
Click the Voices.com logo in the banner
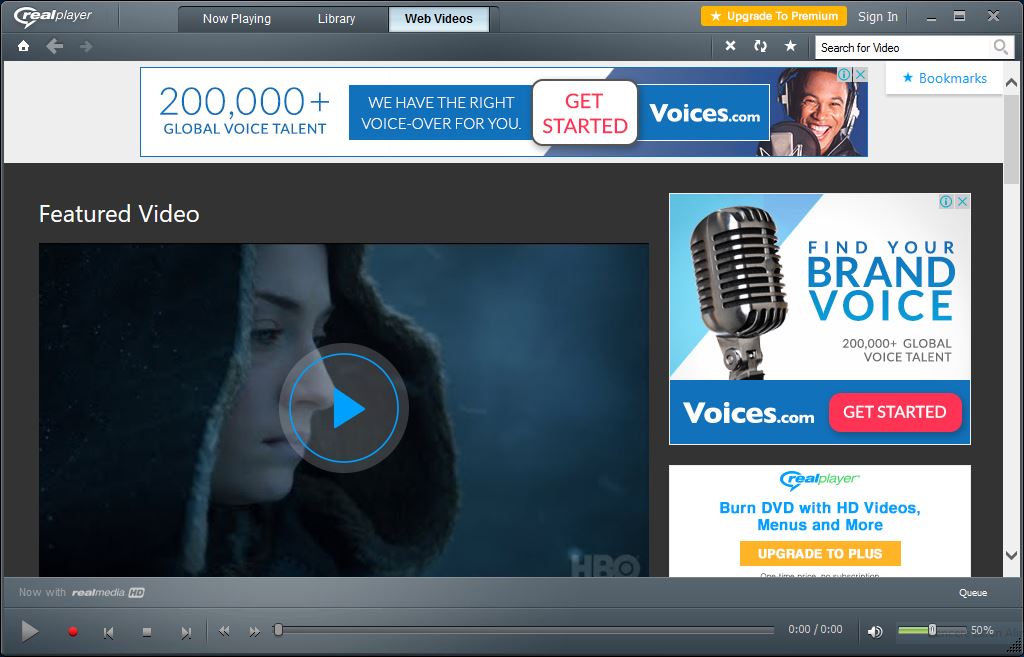705,114
